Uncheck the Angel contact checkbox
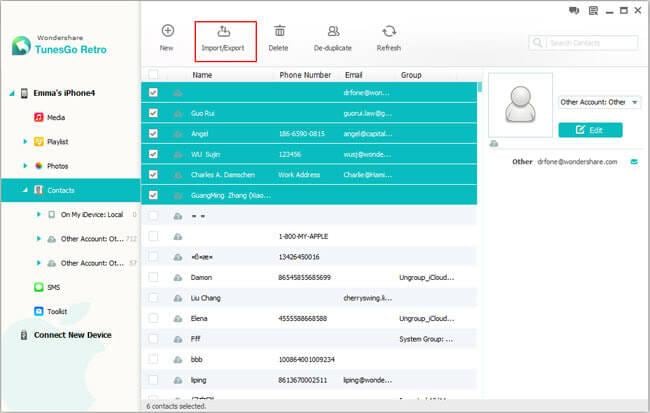The height and width of the screenshot is (413, 650). pyautogui.click(x=153, y=134)
